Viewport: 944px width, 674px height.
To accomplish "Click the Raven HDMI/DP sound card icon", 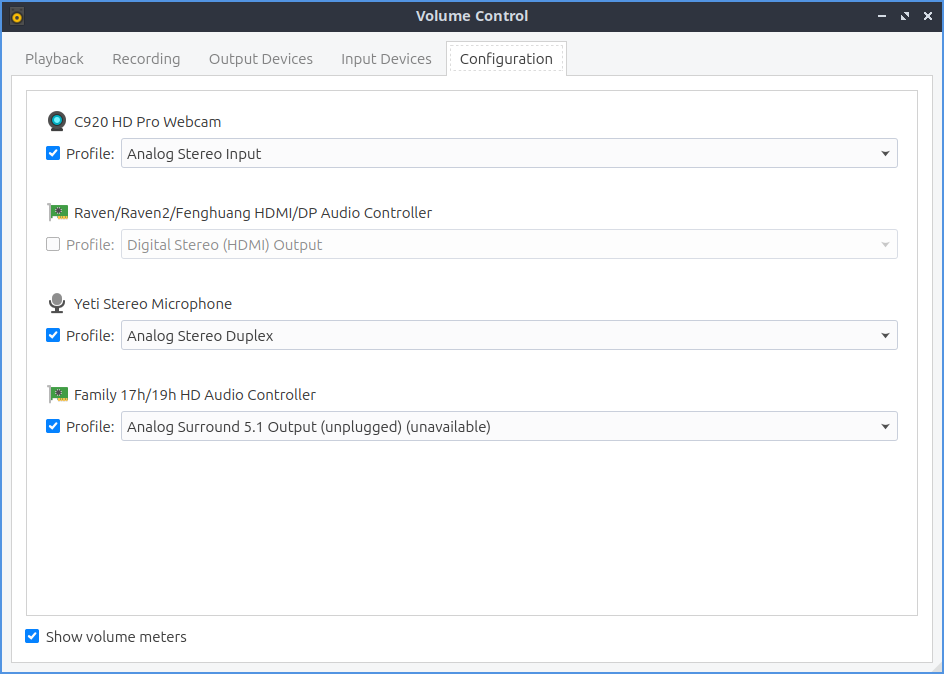I will [x=57, y=213].
